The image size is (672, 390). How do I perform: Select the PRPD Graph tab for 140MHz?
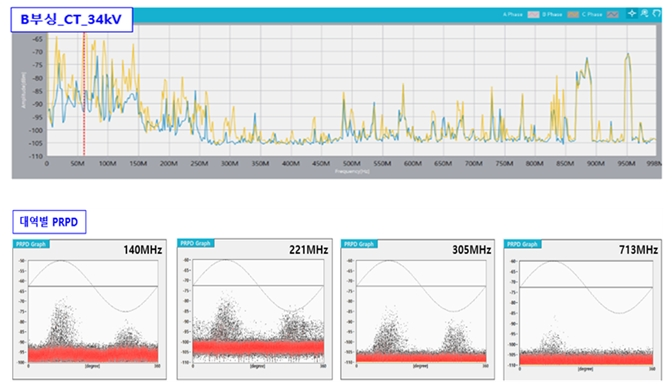click(31, 244)
